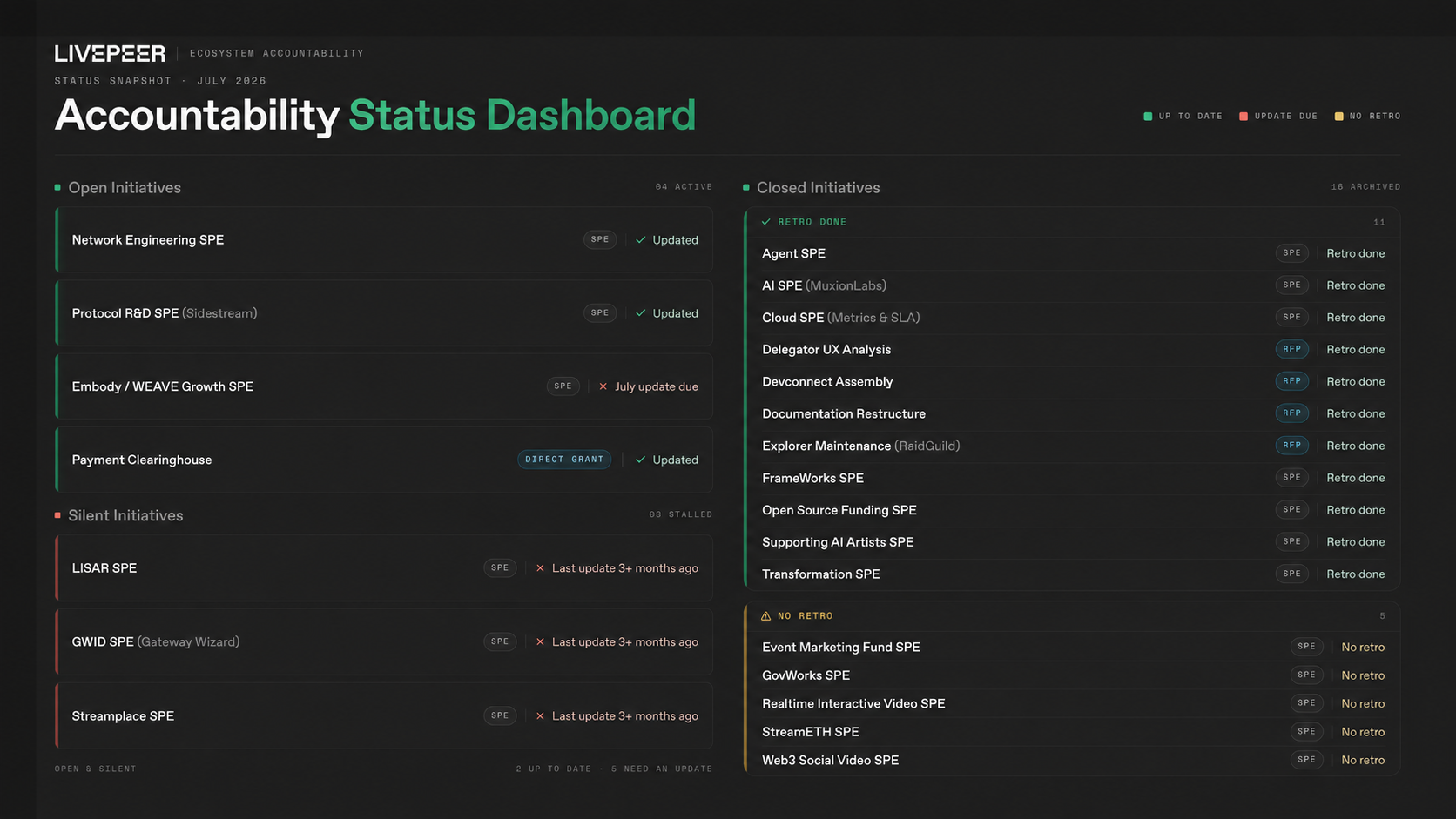Click SPE badge on Network Engineering SPE
1456x819 pixels.
(600, 239)
